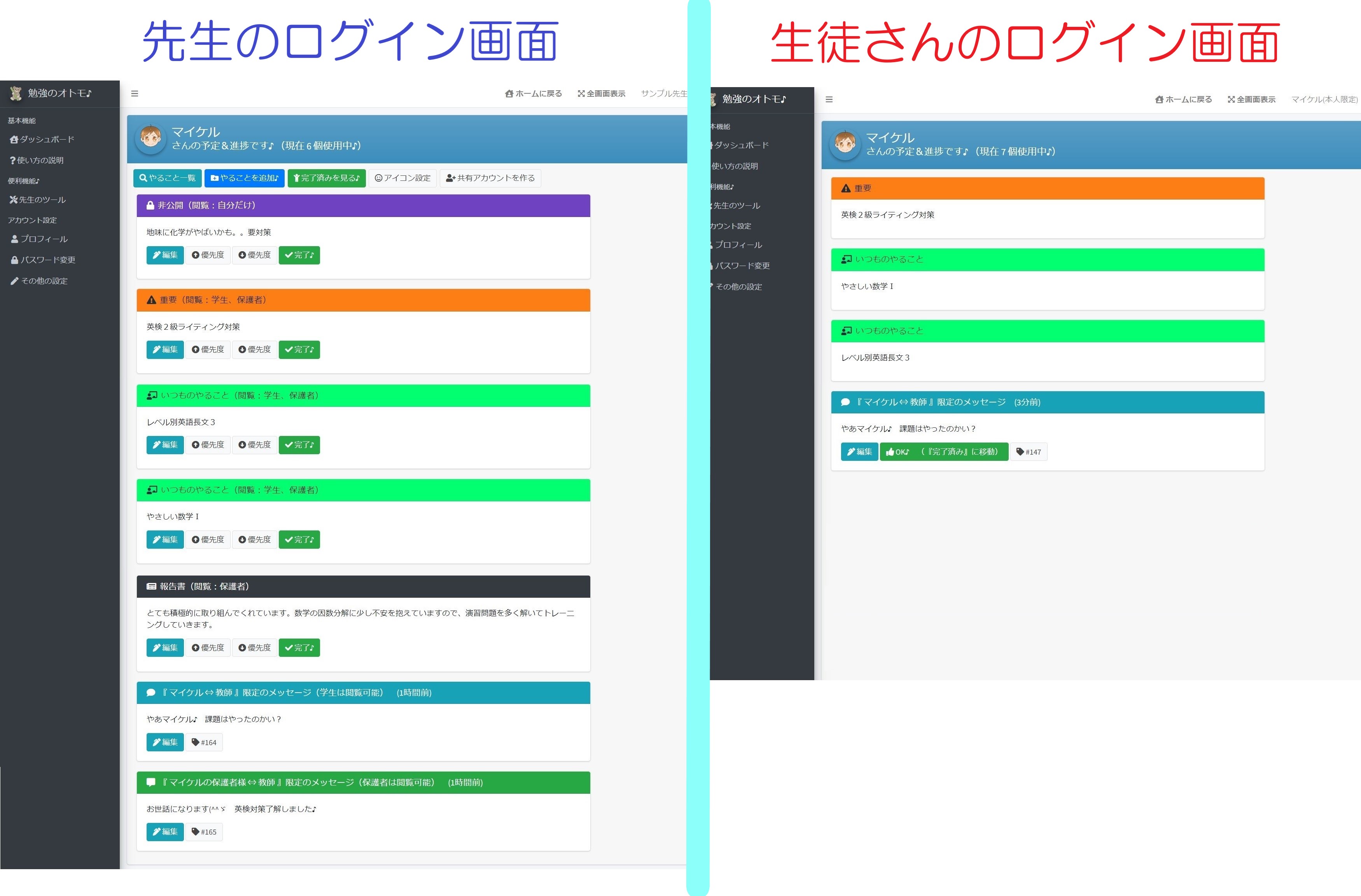Collapse the sidebar with the hamburger icon

(x=135, y=93)
